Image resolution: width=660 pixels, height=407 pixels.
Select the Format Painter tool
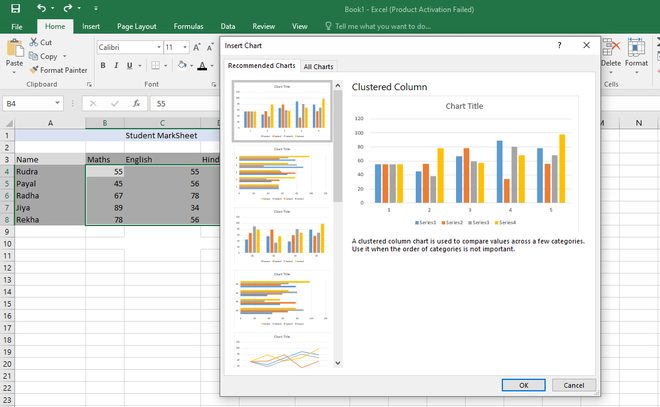point(58,70)
